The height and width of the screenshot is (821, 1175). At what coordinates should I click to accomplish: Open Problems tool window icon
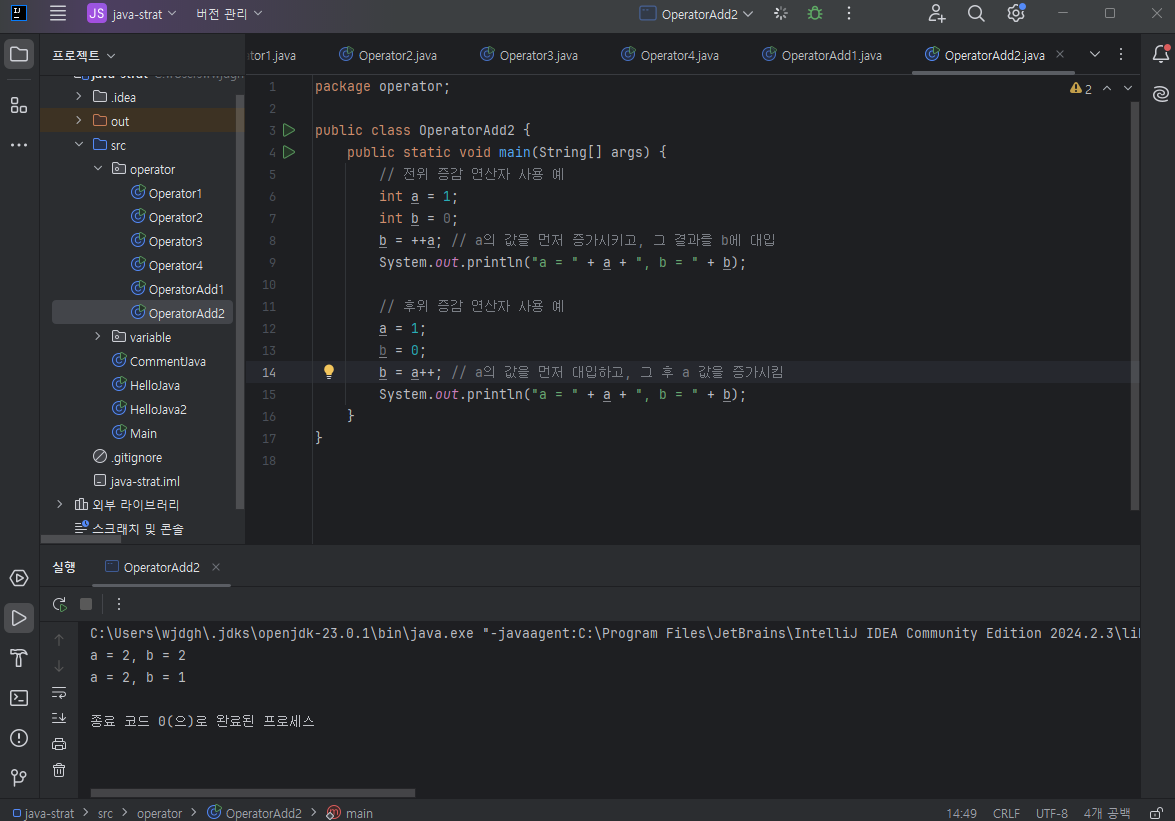pos(19,738)
